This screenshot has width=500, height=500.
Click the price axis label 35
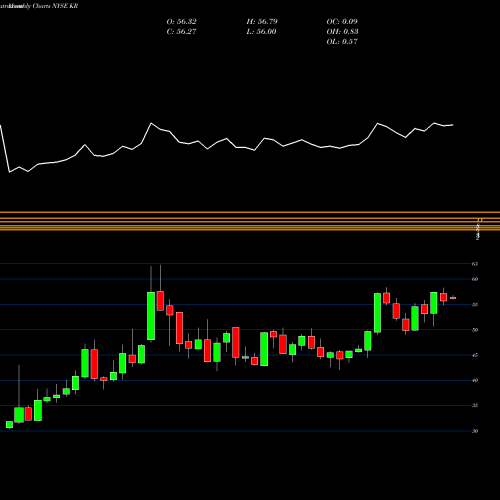(x=475, y=406)
